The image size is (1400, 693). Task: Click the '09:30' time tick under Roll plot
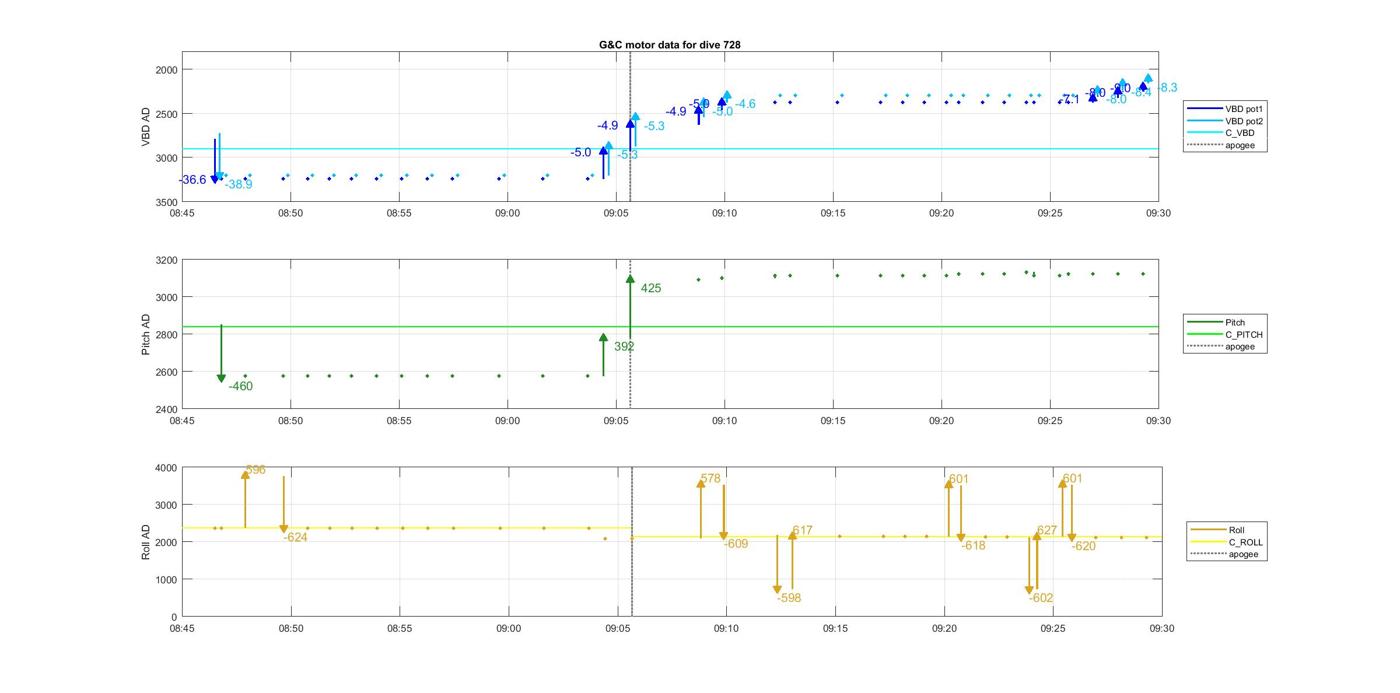1161,629
